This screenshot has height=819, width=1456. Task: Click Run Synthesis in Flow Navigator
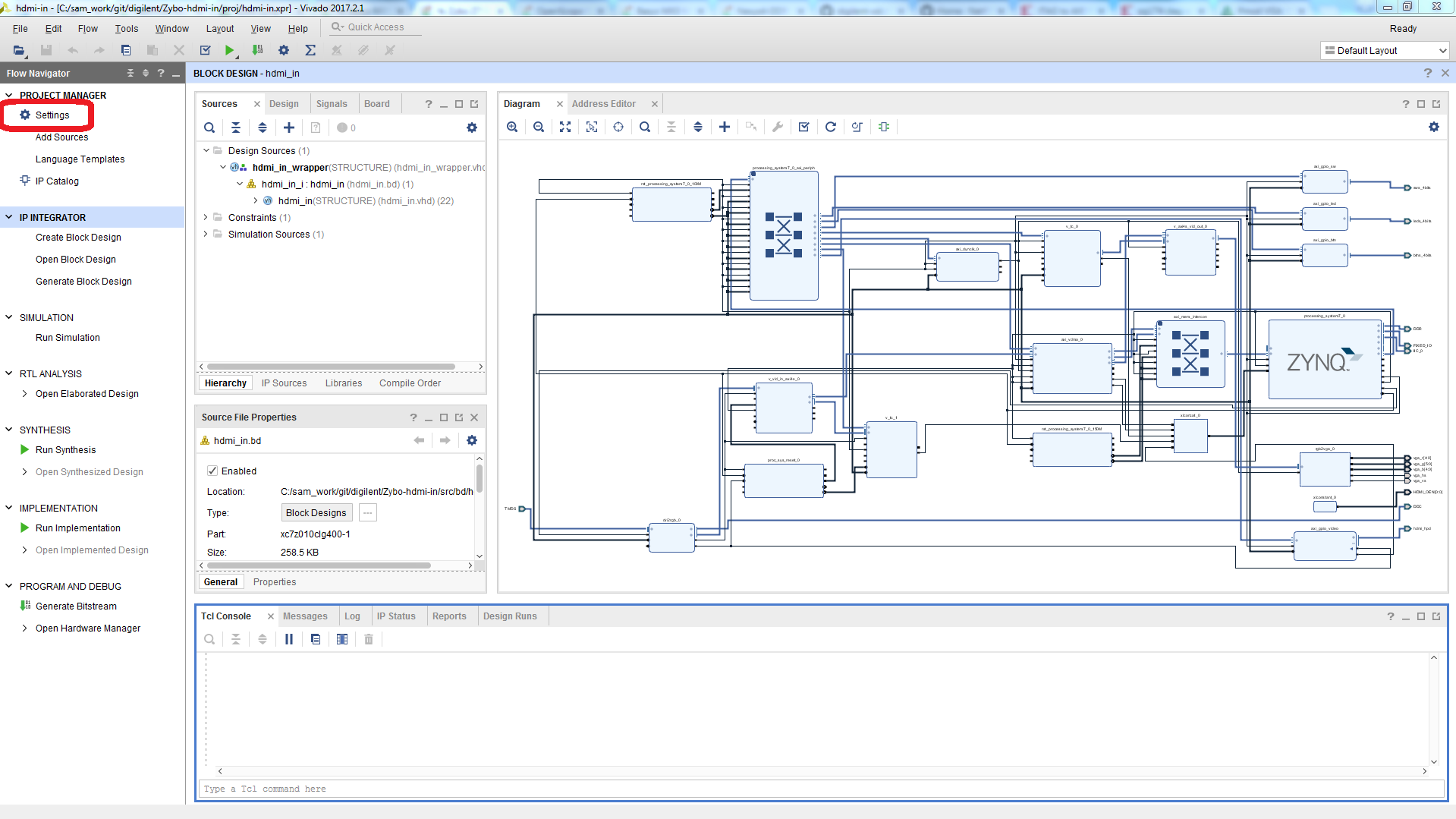[65, 450]
